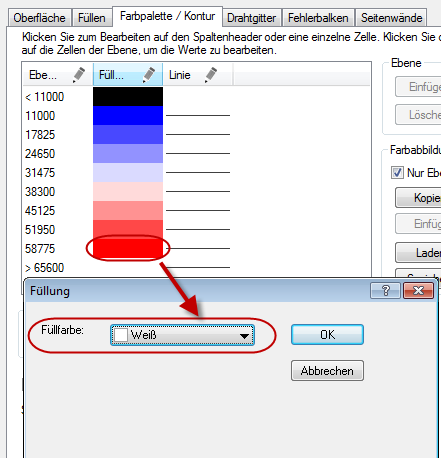Switch to the Seitenwände tab

coord(391,18)
